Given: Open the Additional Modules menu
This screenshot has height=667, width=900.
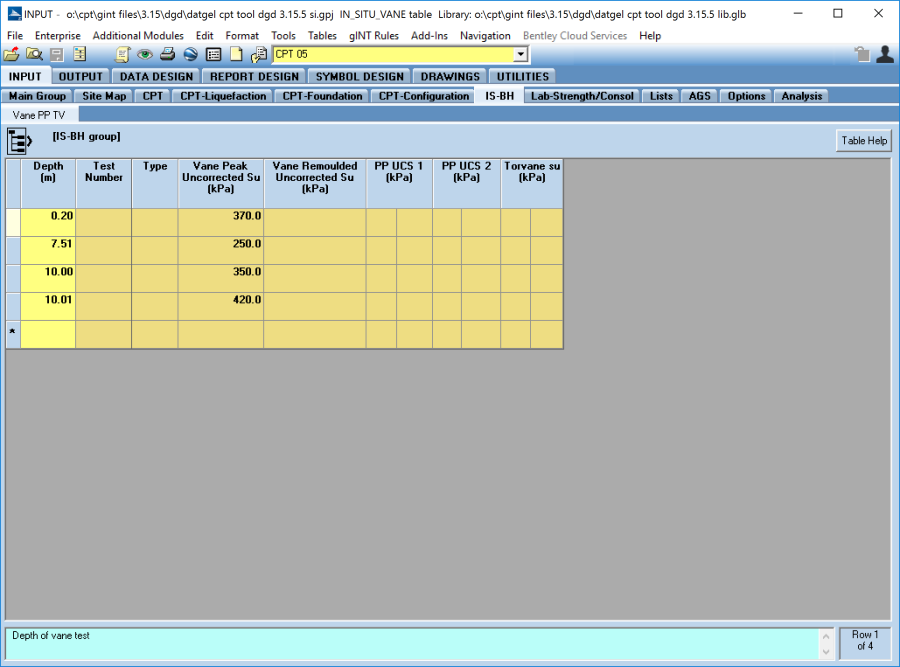Looking at the screenshot, I should coord(138,36).
